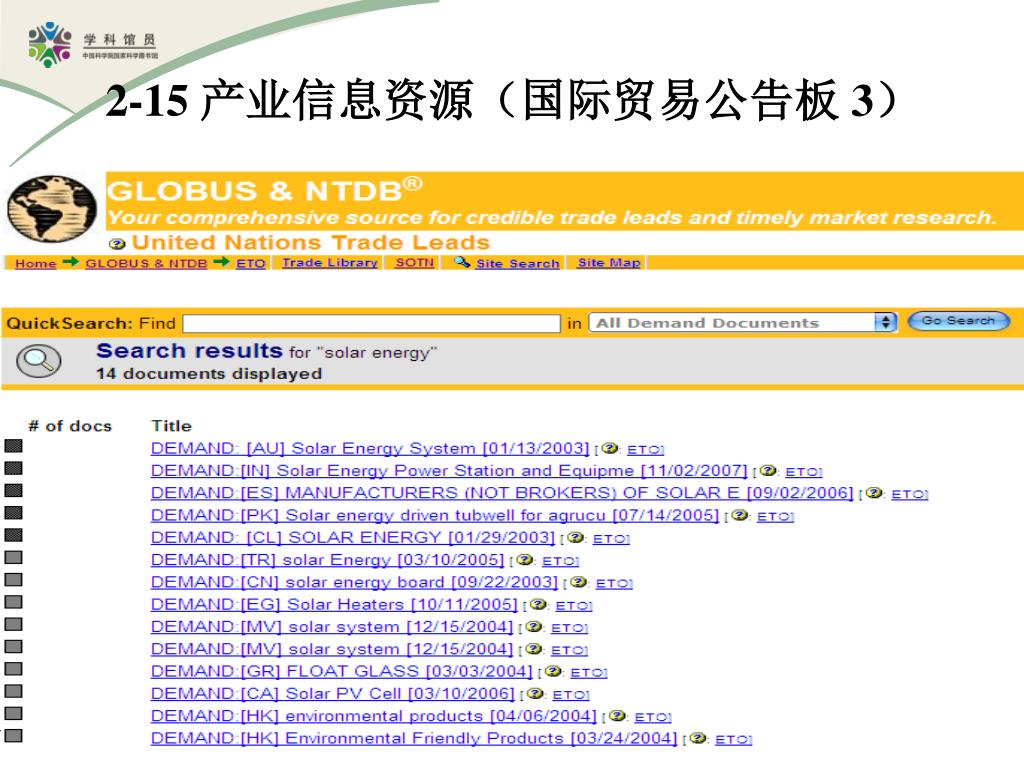Click ETO link on GR FLOAT GLASS row
The height and width of the screenshot is (768, 1024).
click(x=588, y=673)
